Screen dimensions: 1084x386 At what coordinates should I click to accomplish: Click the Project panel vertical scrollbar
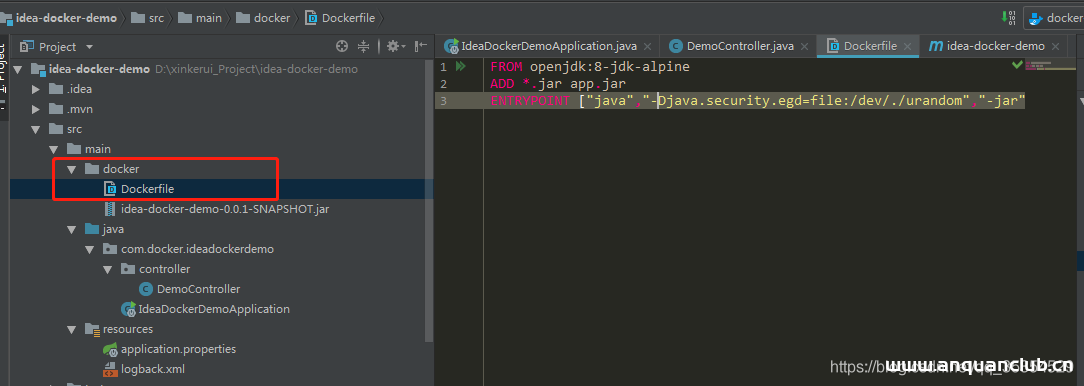coord(430,201)
